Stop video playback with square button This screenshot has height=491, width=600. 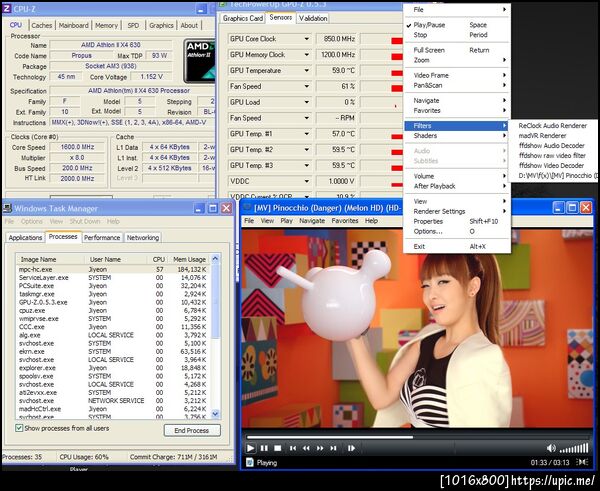[278, 448]
